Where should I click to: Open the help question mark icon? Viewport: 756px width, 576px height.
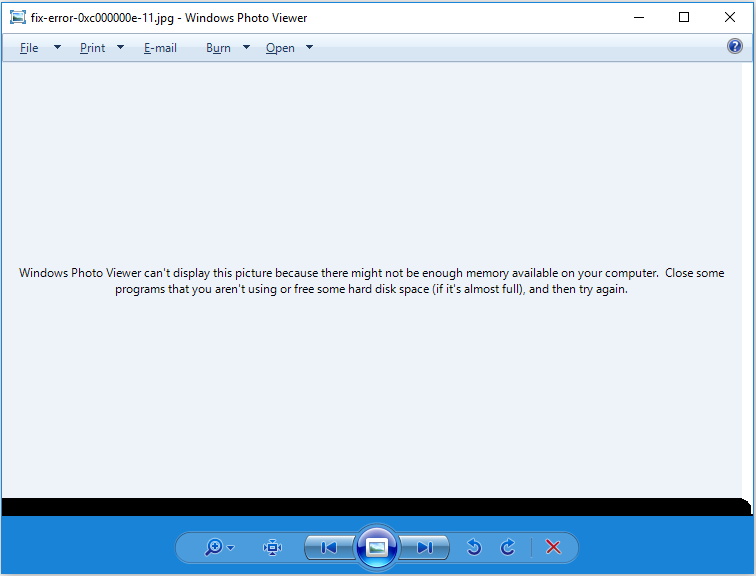click(734, 46)
